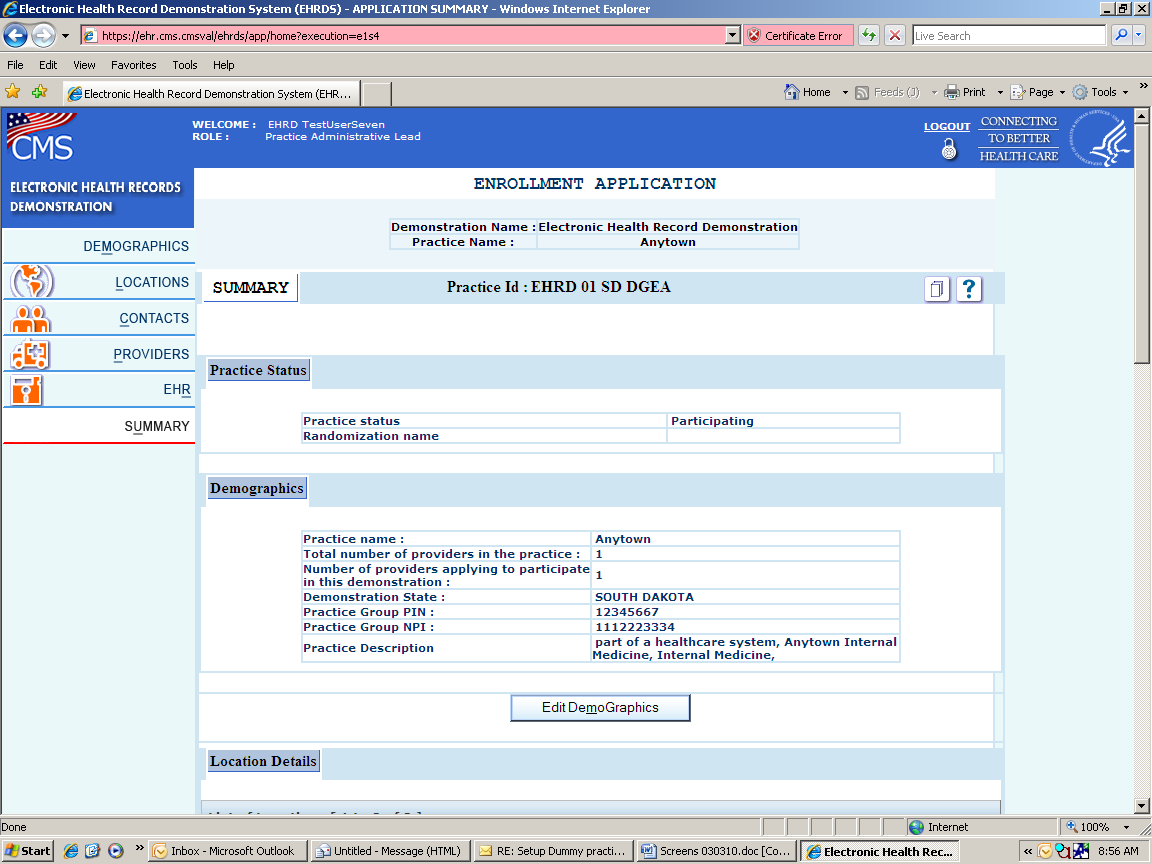This screenshot has height=864, width=1152.
Task: Click the Windows Start button
Action: pos(27,851)
